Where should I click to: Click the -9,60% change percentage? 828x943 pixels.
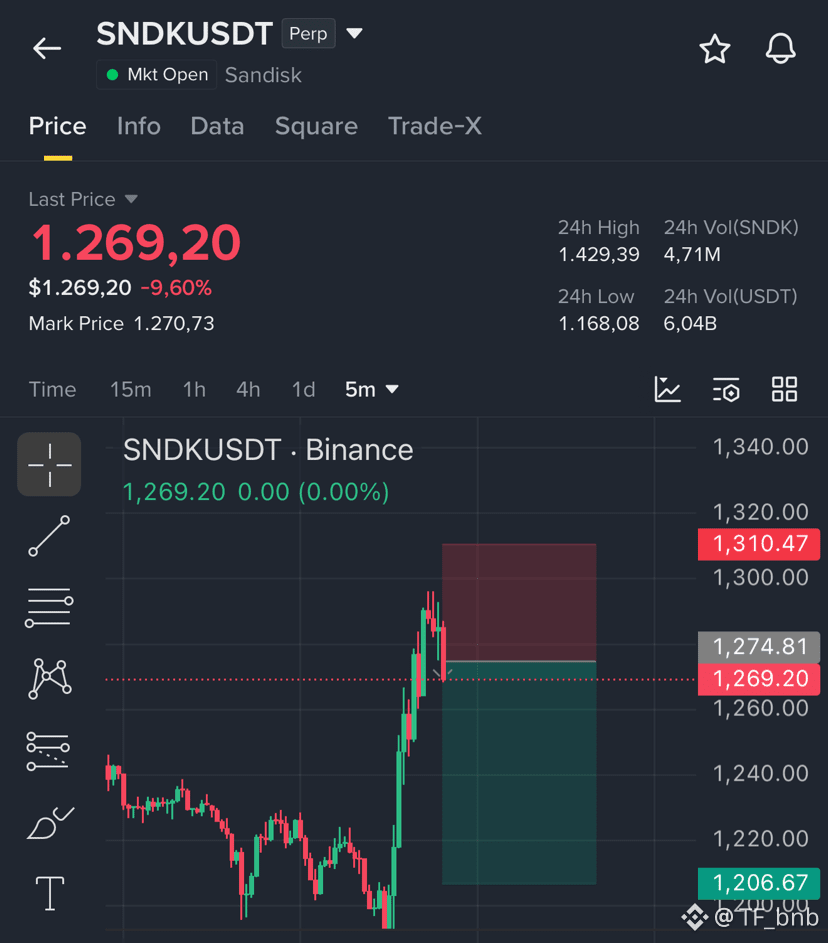pyautogui.click(x=176, y=288)
